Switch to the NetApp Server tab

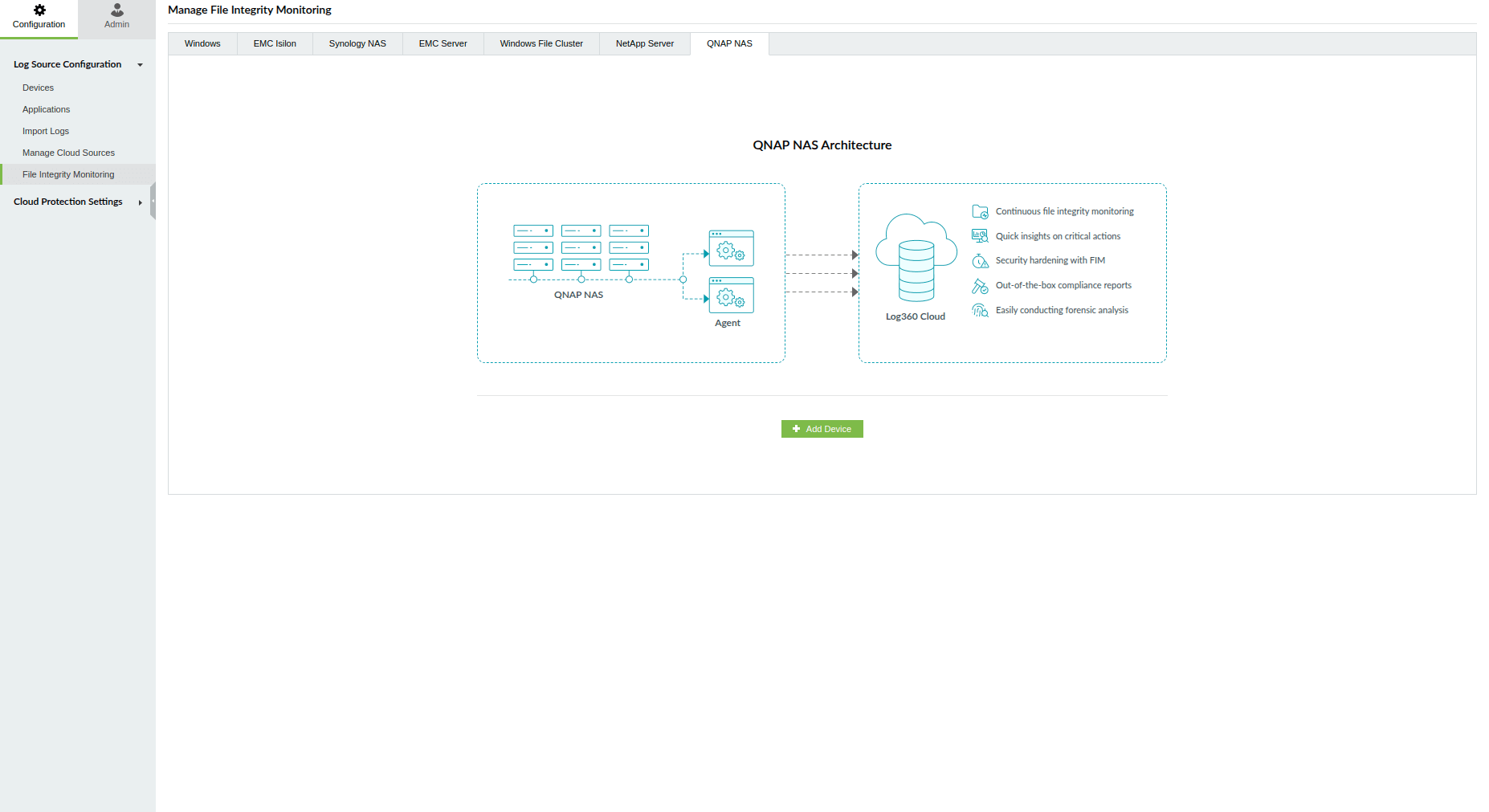pyautogui.click(x=645, y=43)
